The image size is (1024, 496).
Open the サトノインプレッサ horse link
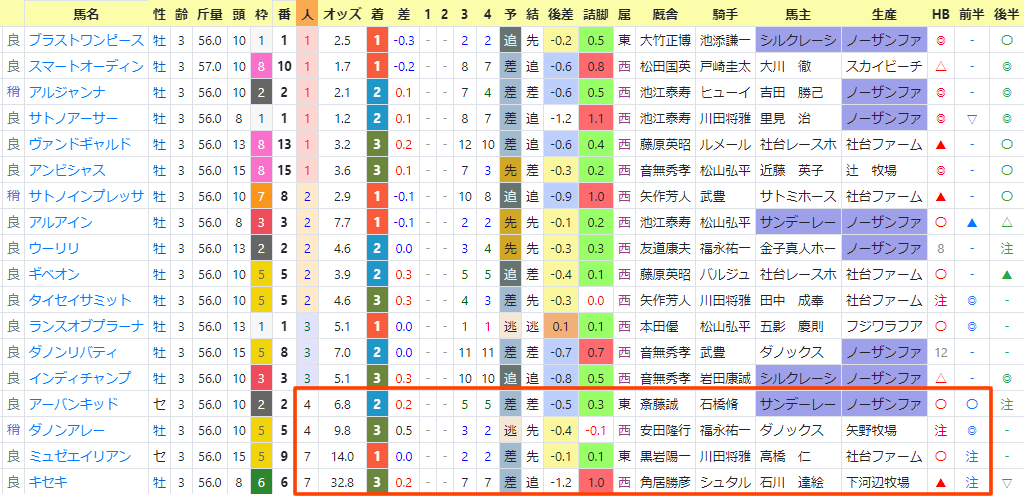(x=86, y=196)
